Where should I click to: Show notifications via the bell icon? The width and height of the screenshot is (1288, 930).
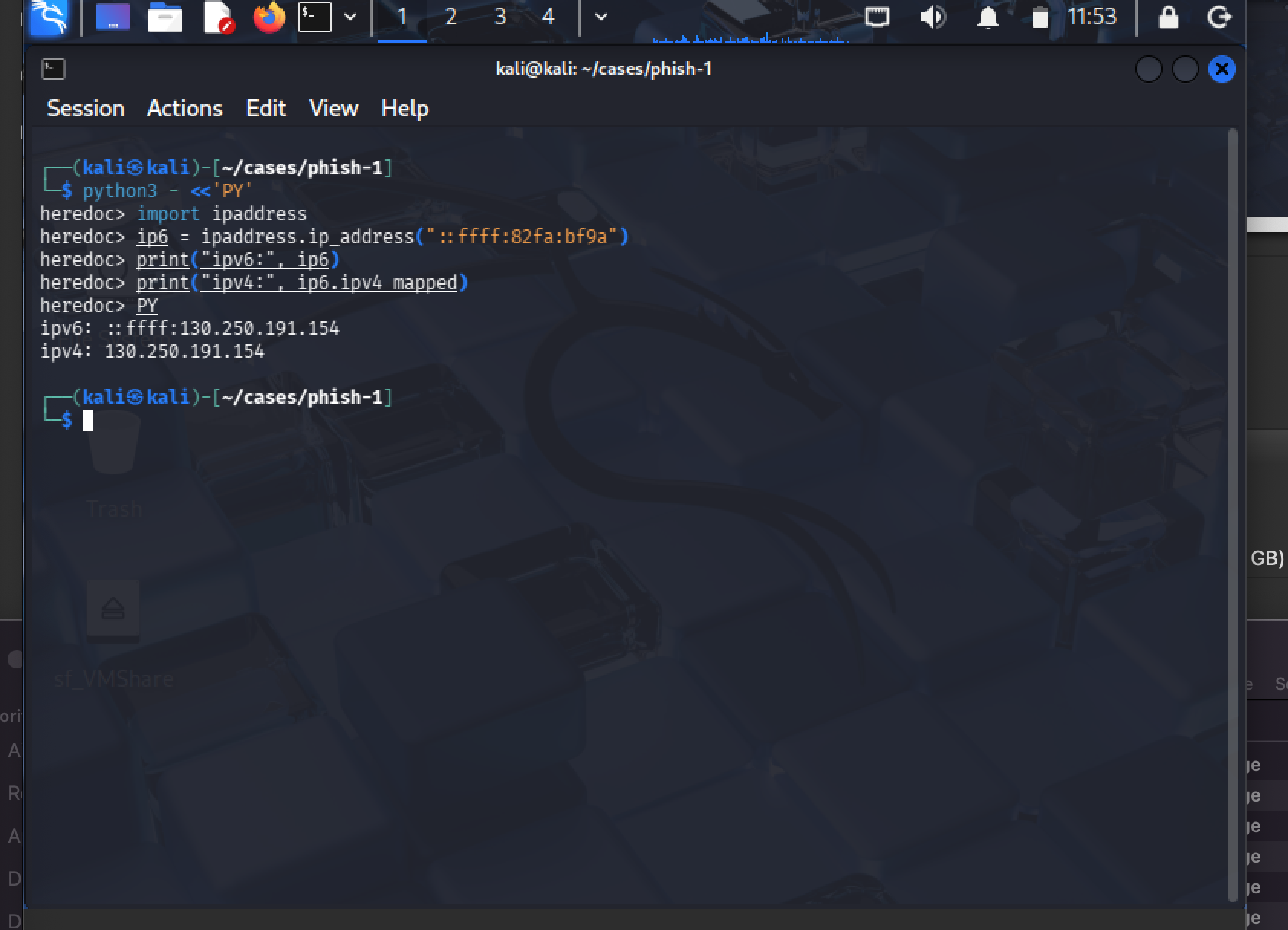pyautogui.click(x=987, y=17)
